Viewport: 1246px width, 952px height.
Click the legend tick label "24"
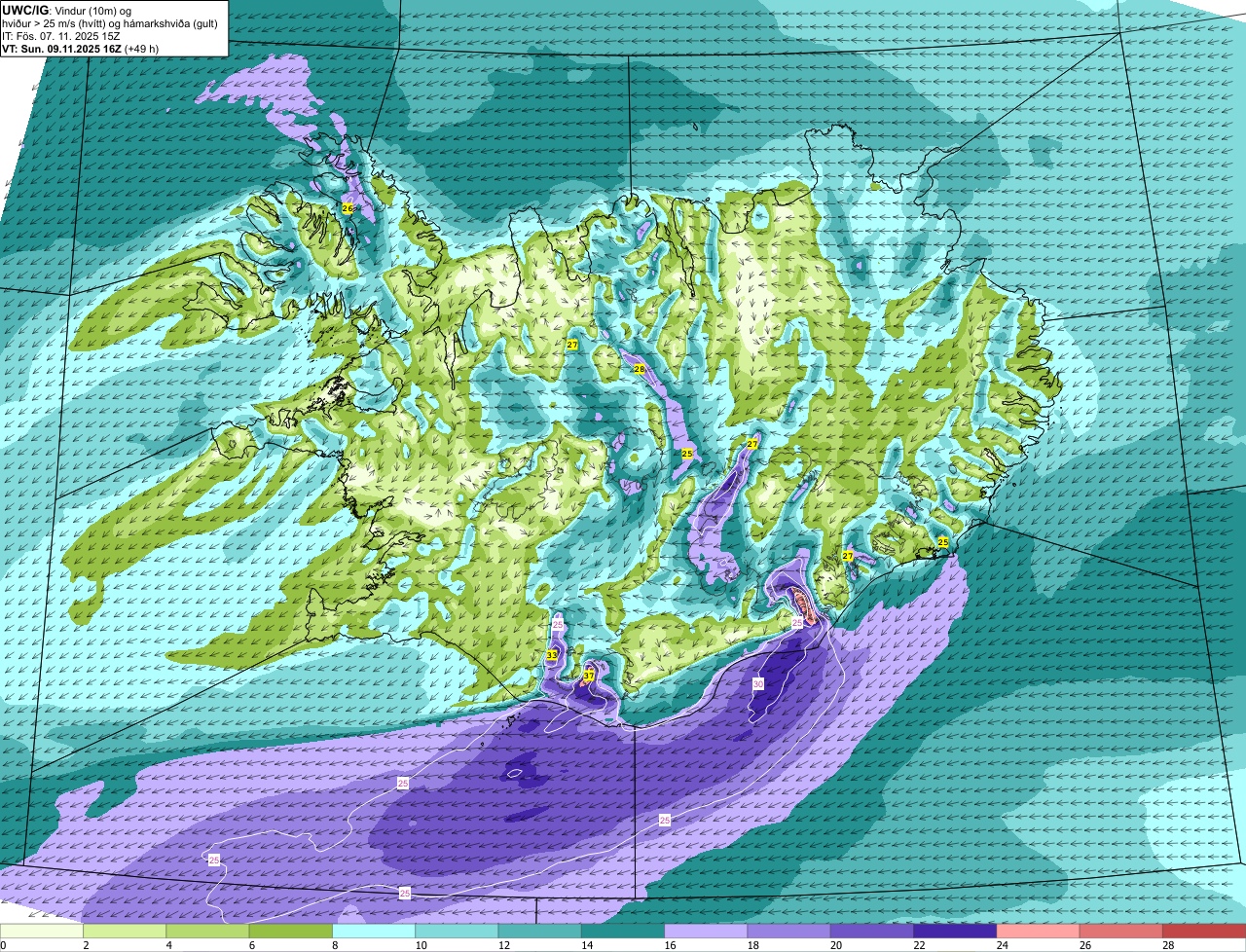pos(1001,945)
